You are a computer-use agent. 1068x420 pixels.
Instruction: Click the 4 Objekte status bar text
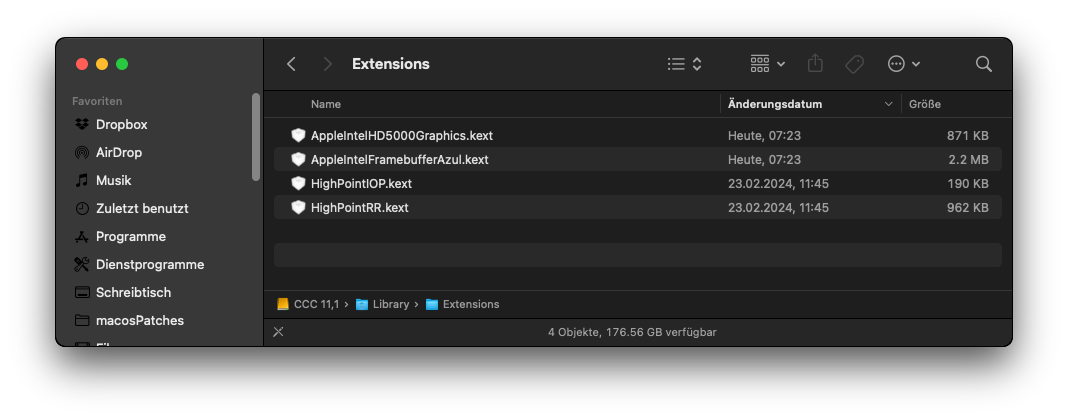point(631,332)
